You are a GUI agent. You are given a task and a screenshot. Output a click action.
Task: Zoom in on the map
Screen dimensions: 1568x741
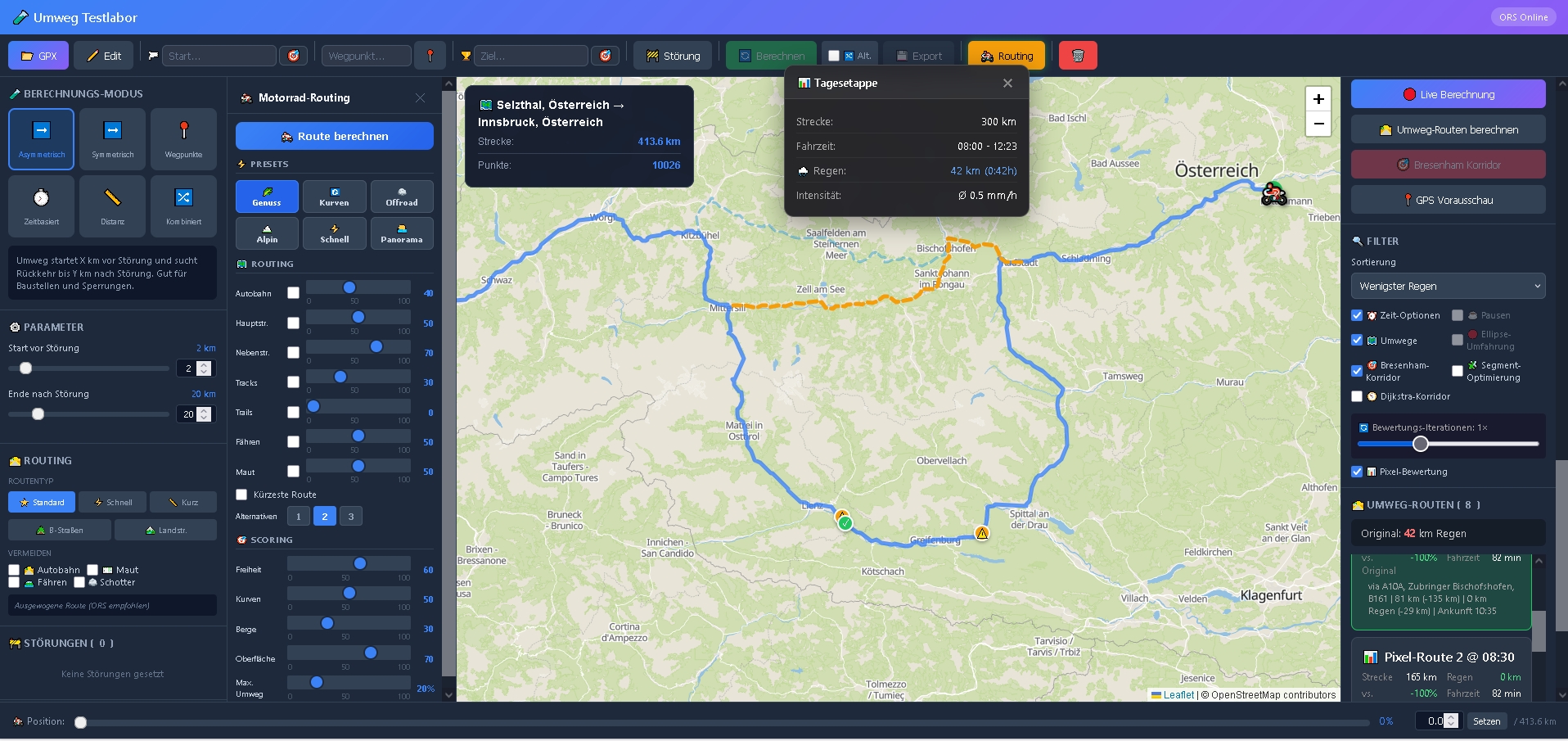[1318, 99]
